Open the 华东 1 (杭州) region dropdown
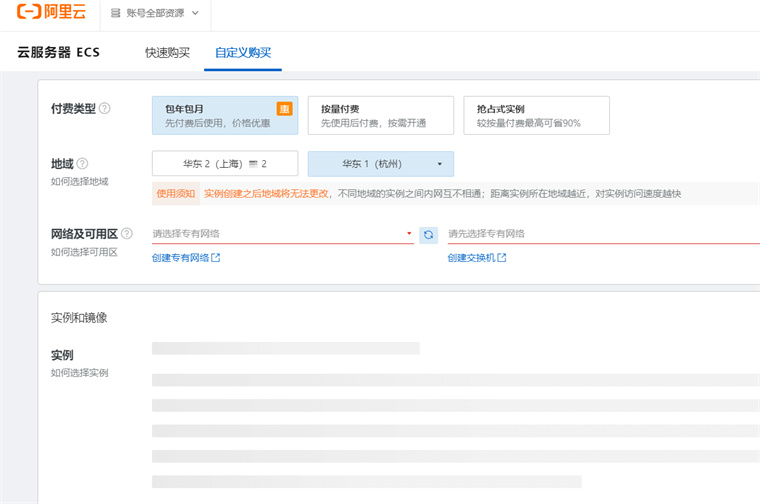 click(380, 163)
